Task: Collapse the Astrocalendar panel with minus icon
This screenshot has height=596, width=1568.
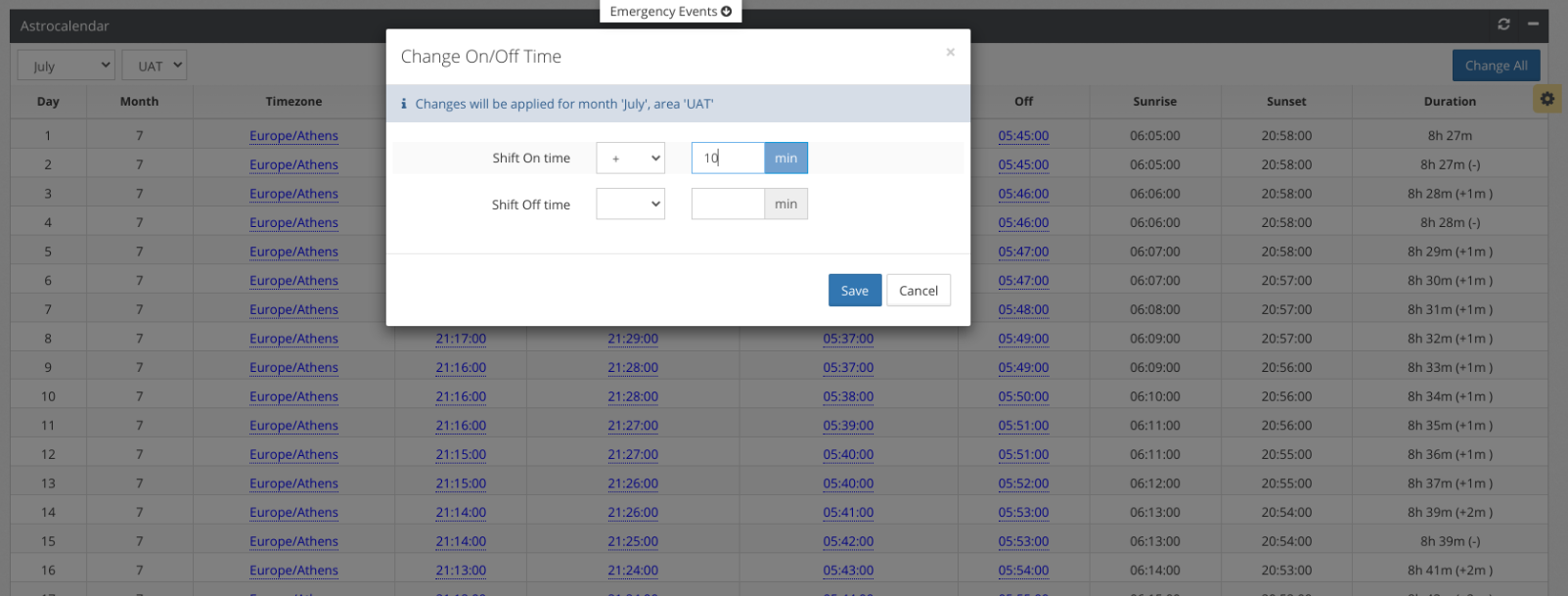Action: [x=1533, y=24]
